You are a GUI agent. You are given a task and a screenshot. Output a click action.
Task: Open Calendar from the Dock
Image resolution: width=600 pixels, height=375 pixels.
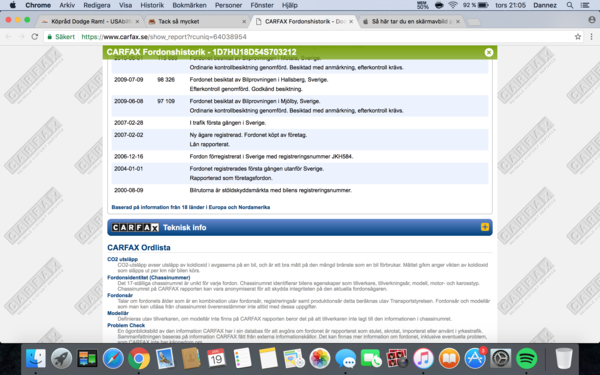point(216,358)
